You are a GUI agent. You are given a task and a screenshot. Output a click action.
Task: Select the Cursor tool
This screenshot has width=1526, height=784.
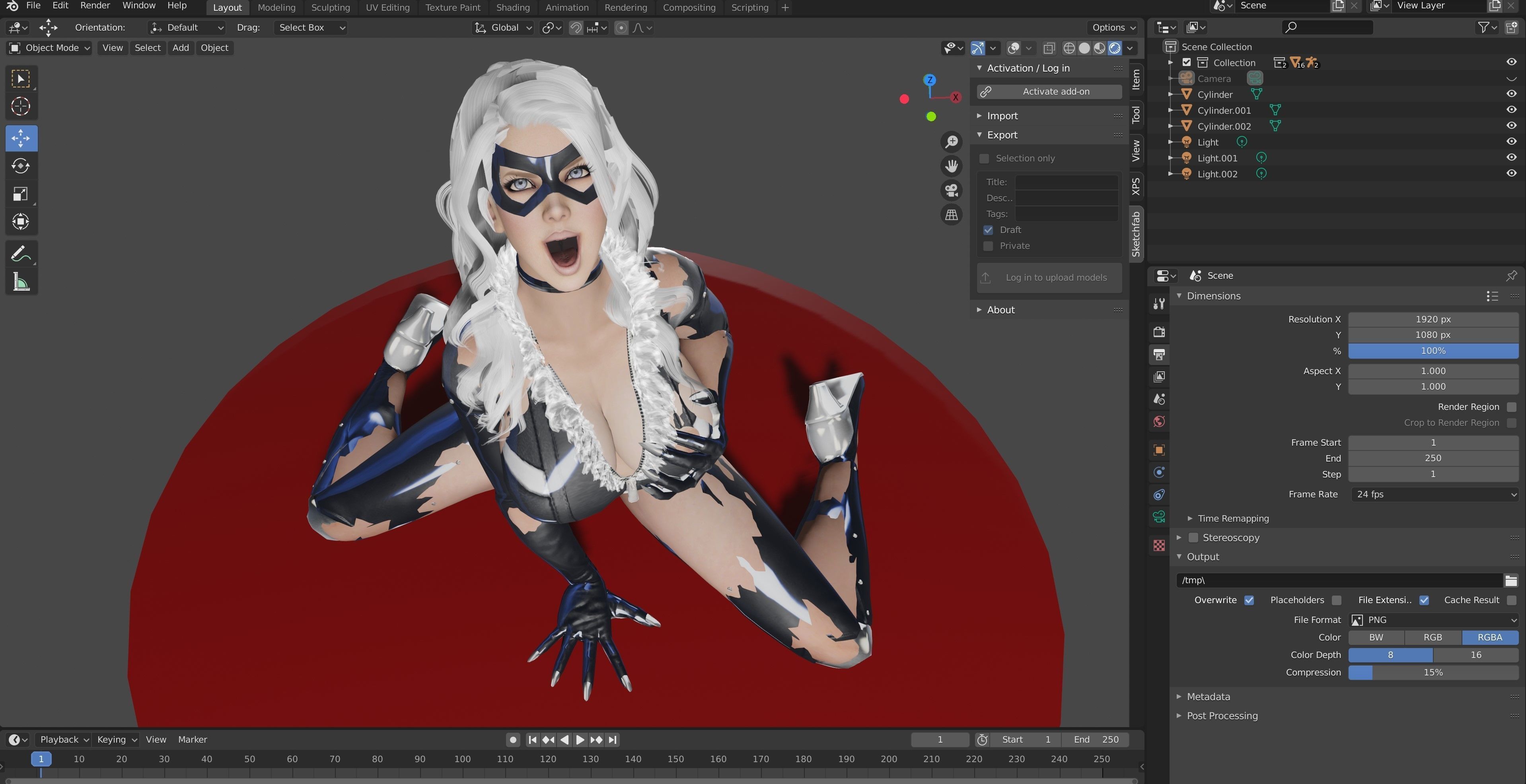21,107
